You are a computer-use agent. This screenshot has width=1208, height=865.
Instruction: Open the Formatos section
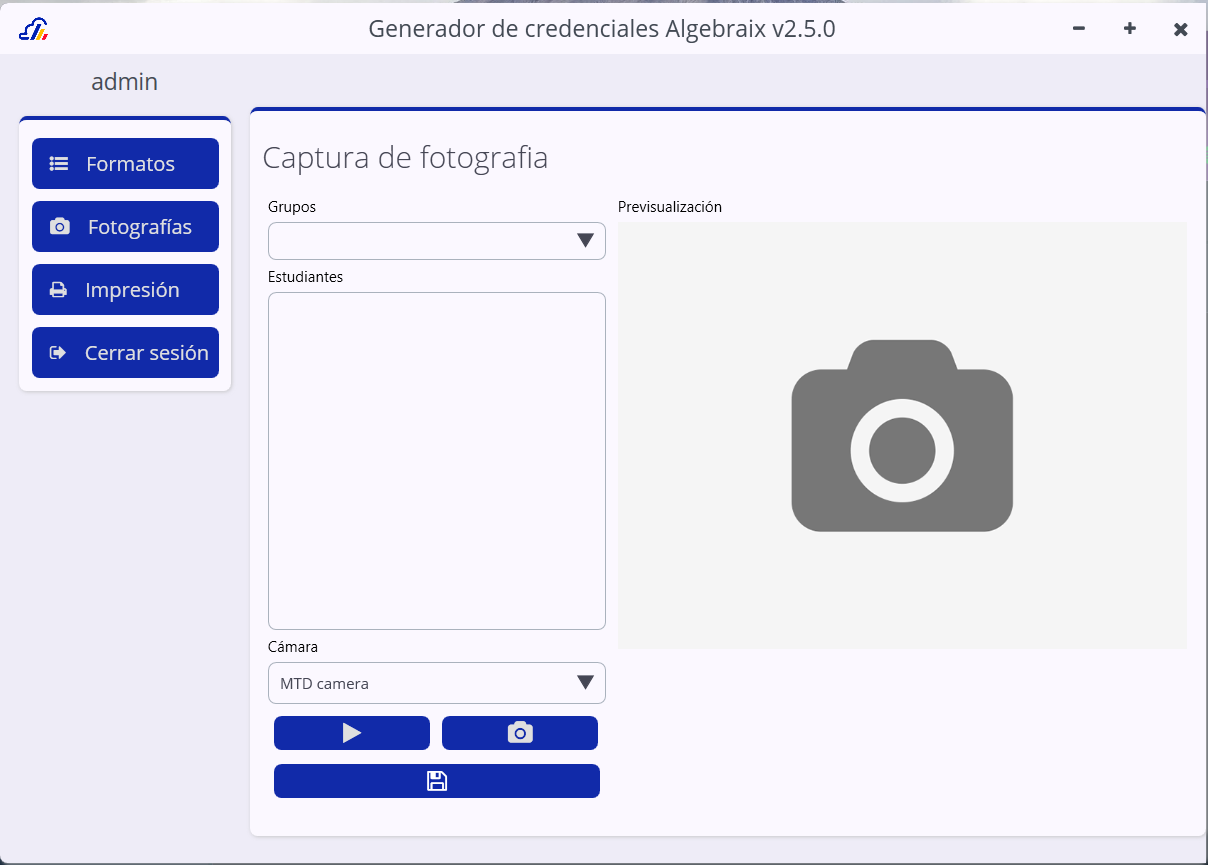pyautogui.click(x=125, y=164)
